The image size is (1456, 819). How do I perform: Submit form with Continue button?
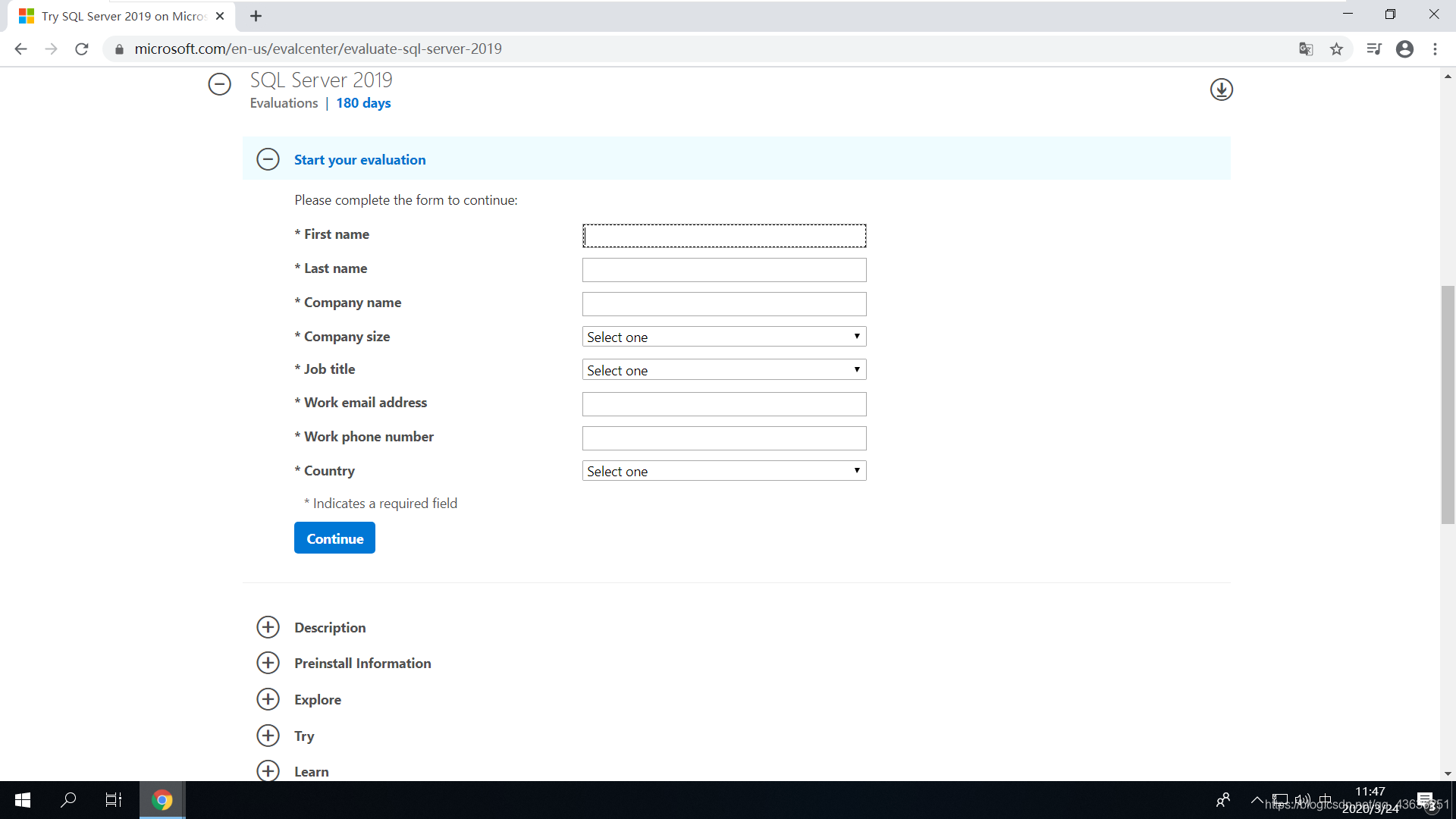(334, 538)
